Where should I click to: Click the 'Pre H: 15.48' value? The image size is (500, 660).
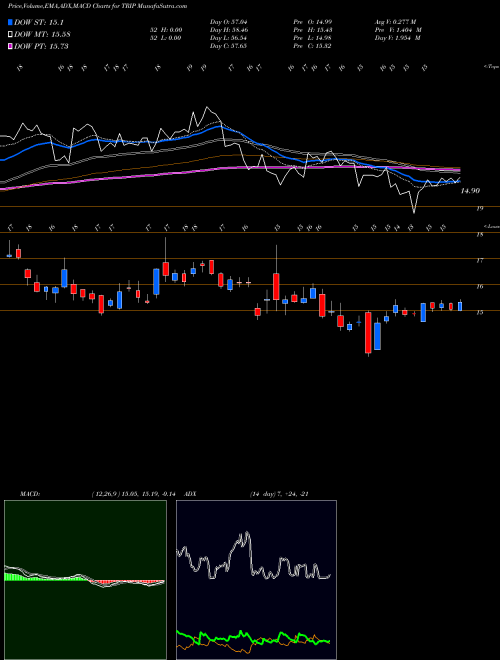tap(313, 30)
